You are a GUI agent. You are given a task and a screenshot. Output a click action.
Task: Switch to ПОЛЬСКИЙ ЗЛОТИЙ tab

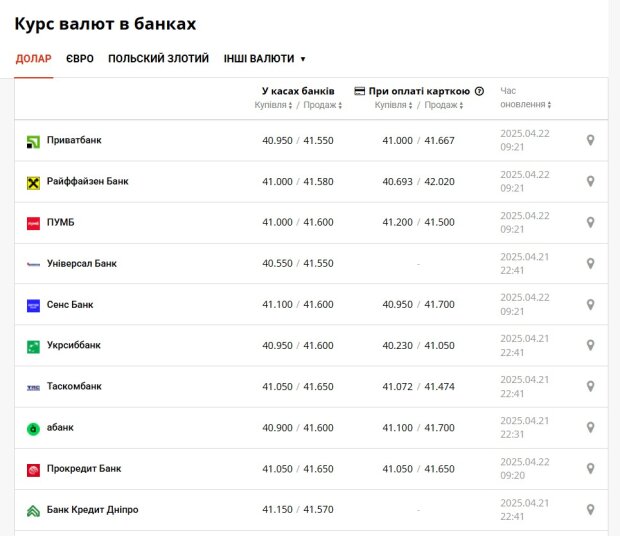(159, 59)
